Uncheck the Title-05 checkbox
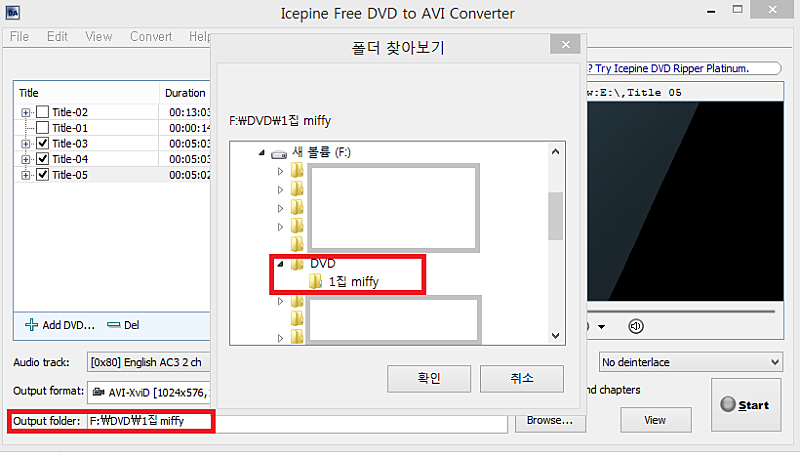Viewport: 800px width, 458px height. (x=43, y=175)
